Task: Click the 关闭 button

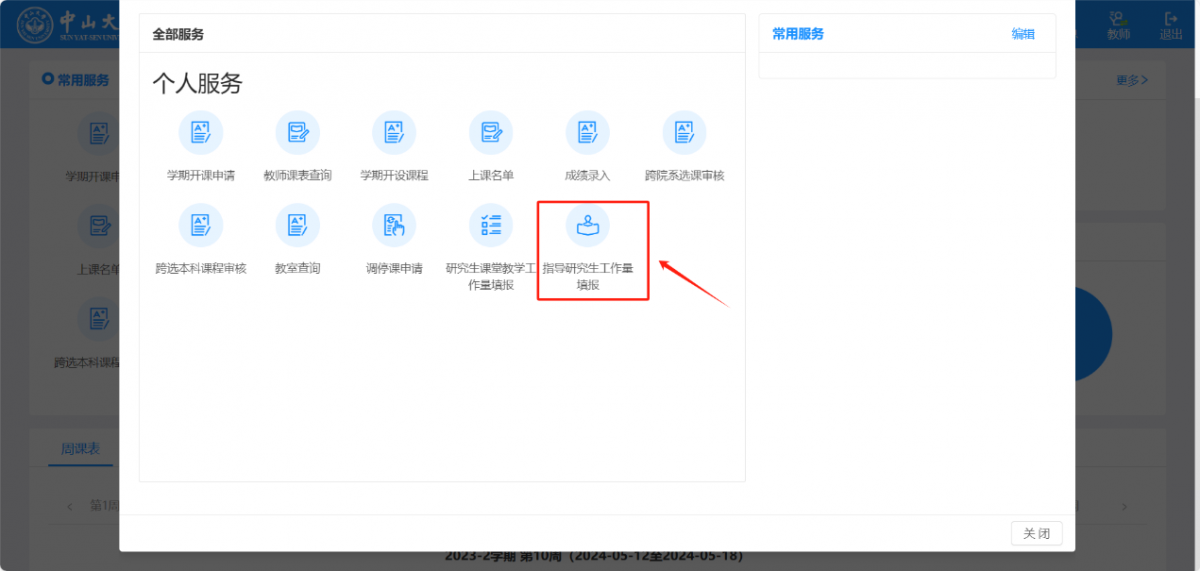Action: click(x=1036, y=533)
